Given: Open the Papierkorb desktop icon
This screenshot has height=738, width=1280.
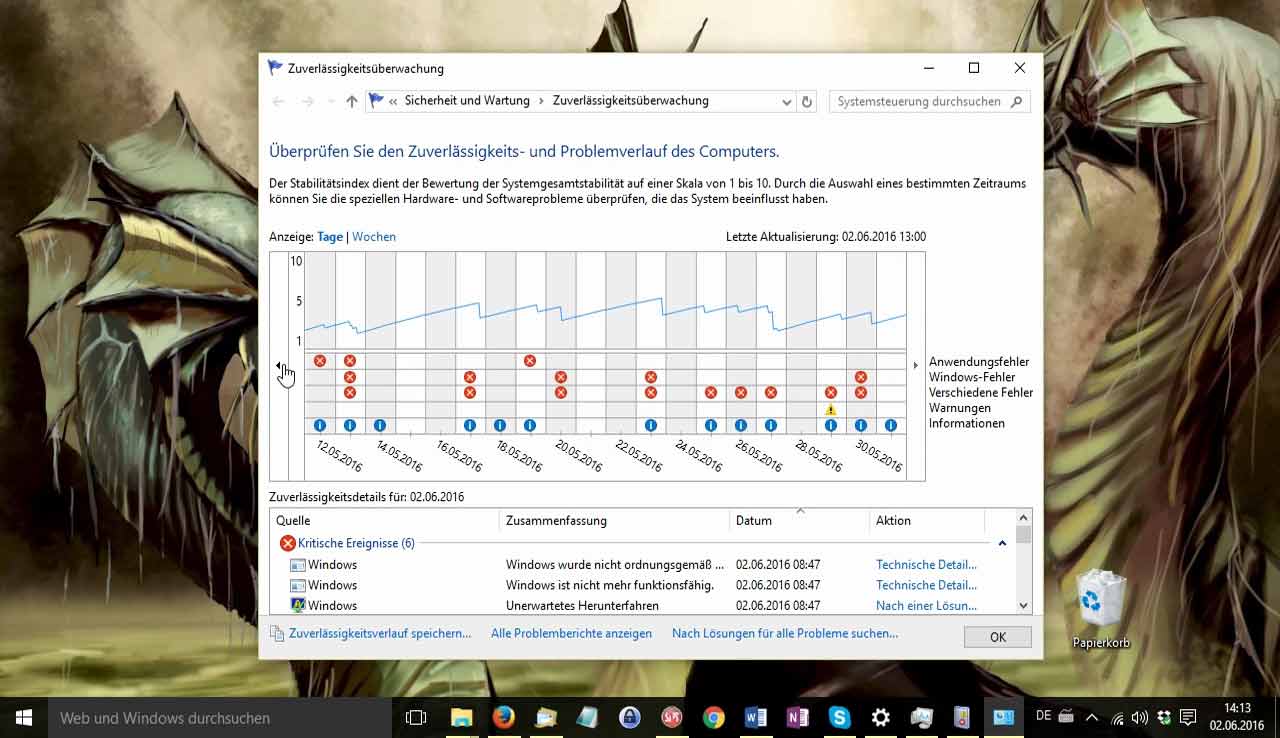Looking at the screenshot, I should point(1101,610).
